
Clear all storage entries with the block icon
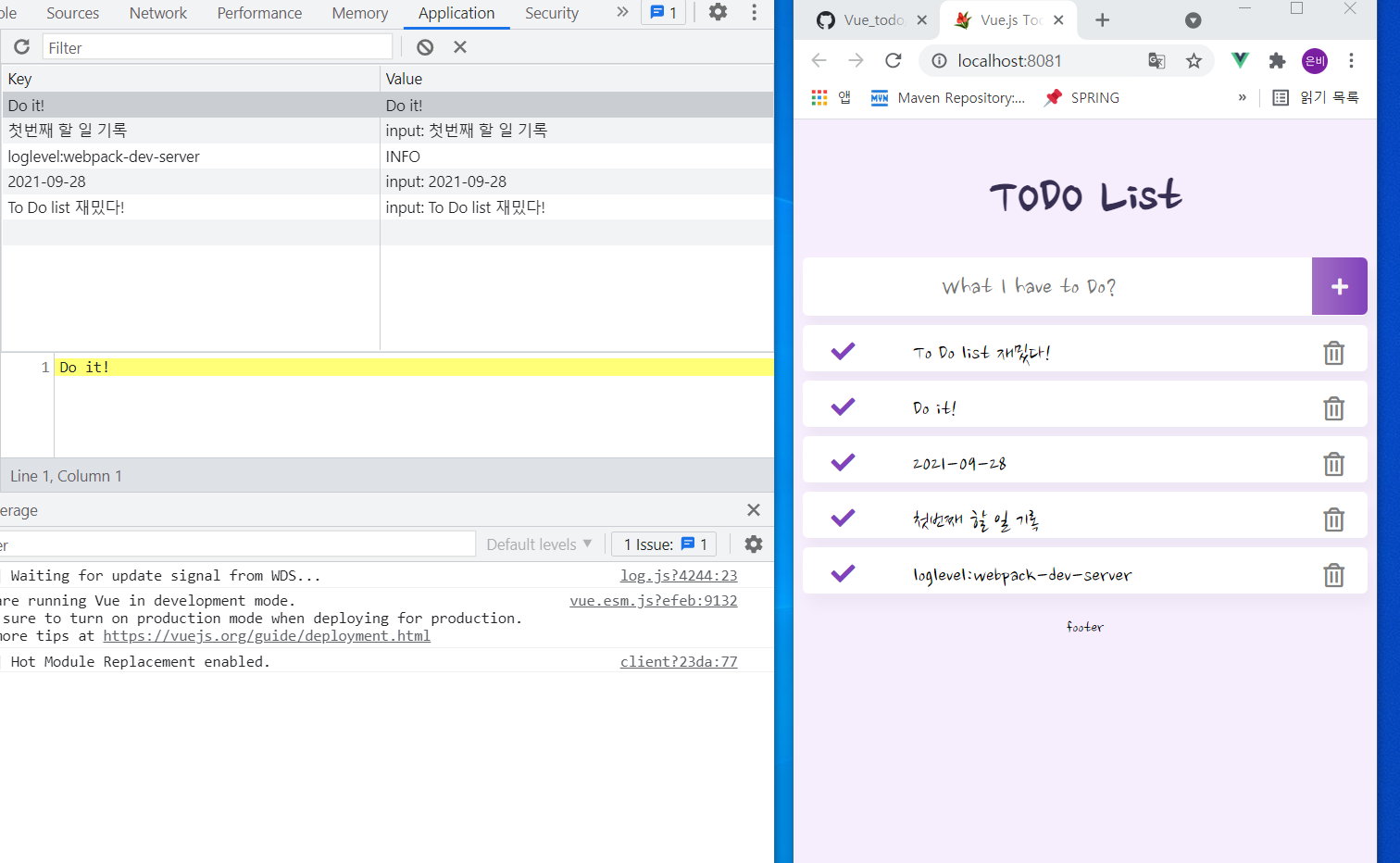tap(425, 47)
